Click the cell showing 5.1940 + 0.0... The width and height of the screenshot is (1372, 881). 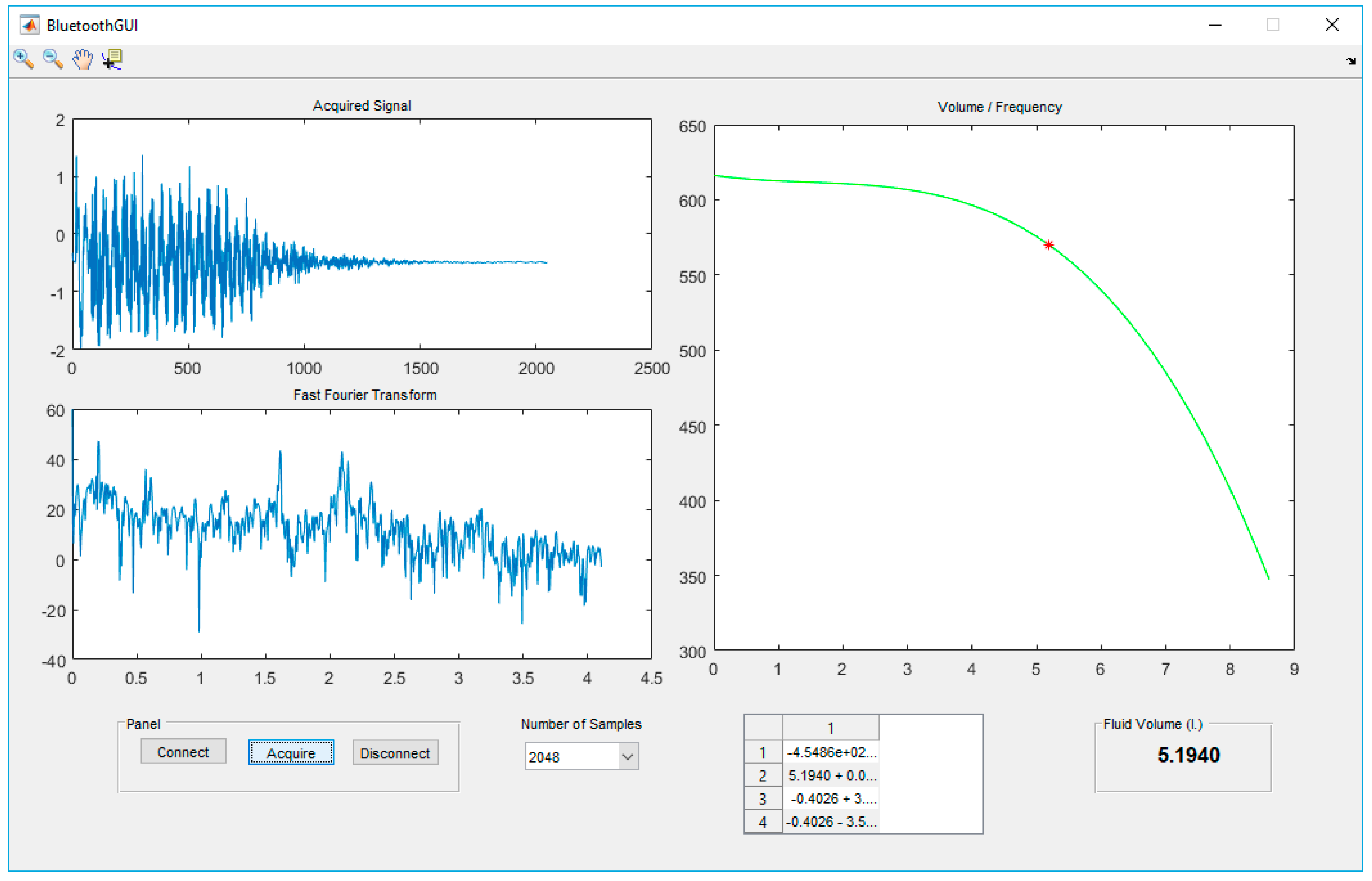tap(830, 775)
